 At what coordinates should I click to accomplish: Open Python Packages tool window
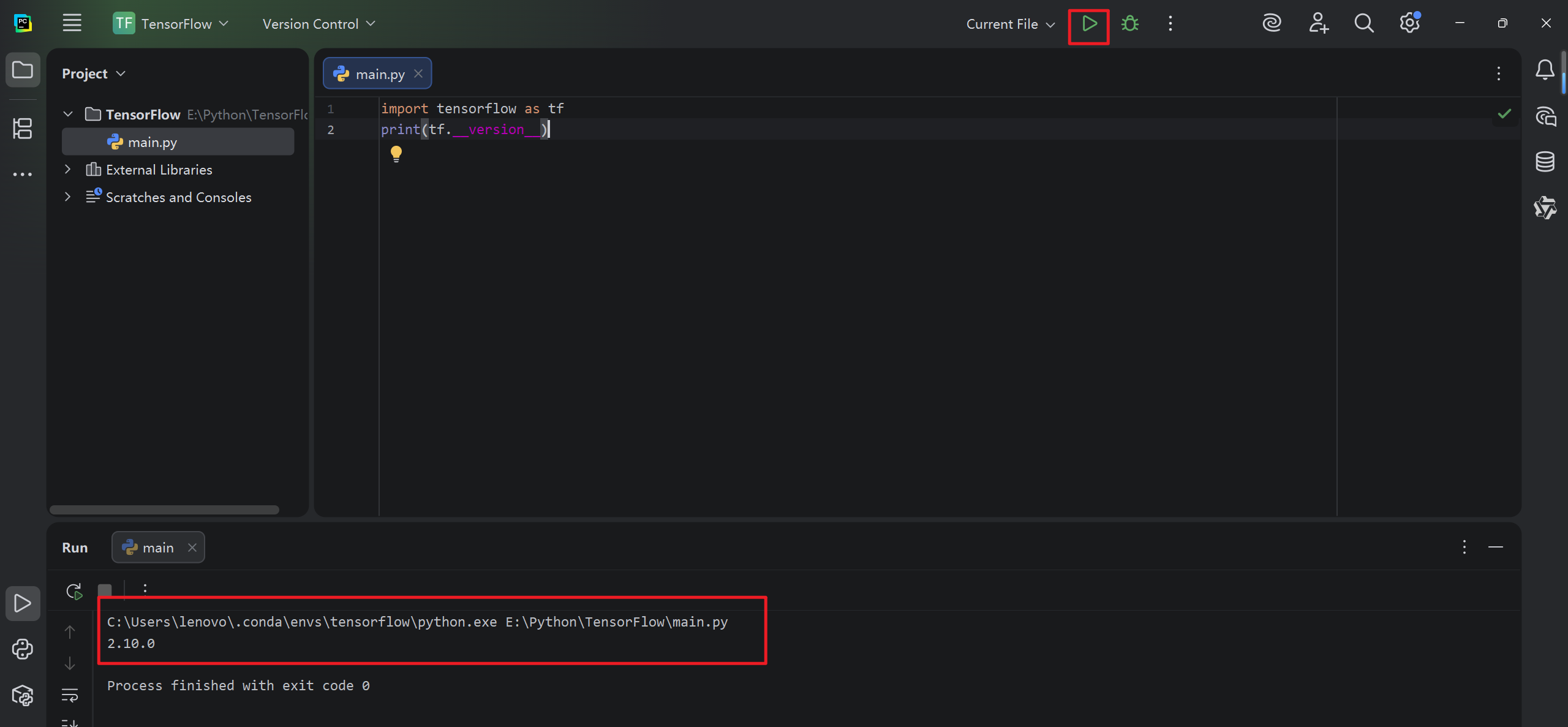point(23,695)
